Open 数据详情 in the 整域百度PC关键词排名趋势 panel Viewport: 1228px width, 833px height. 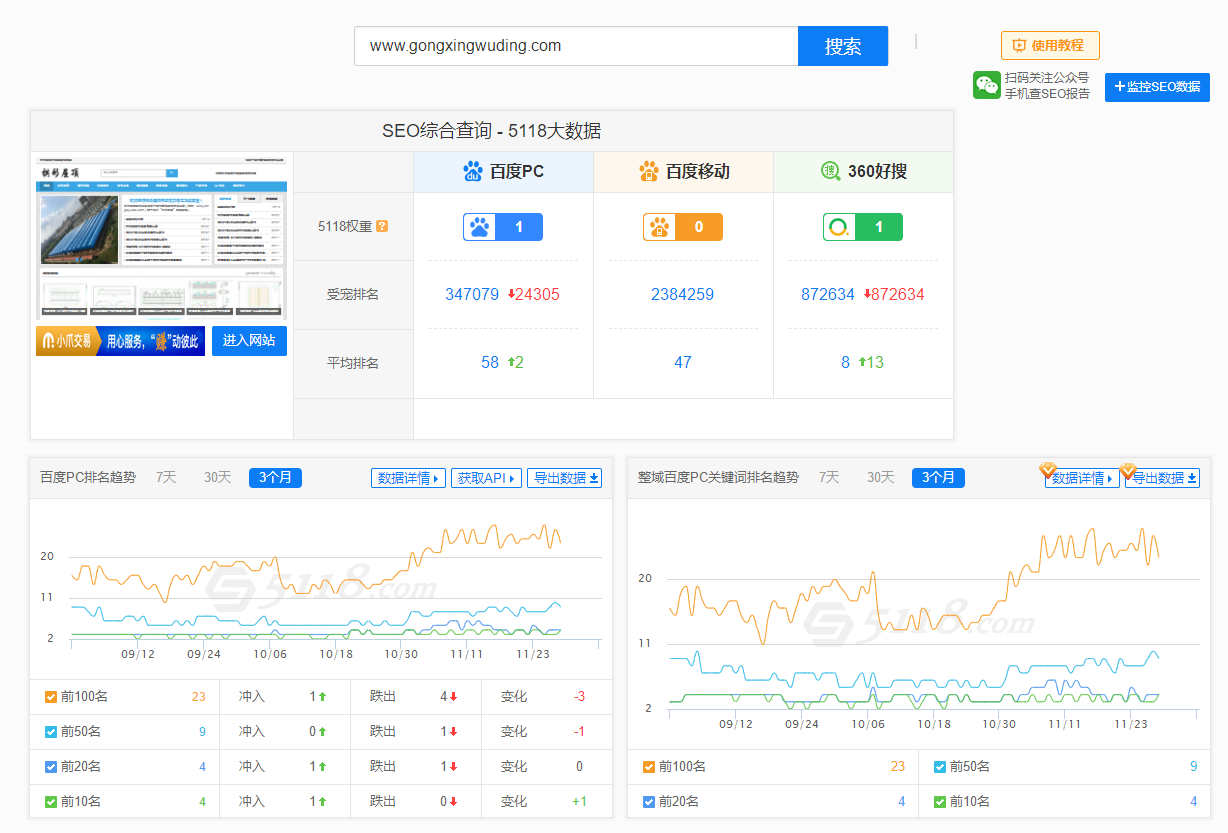coord(1082,478)
